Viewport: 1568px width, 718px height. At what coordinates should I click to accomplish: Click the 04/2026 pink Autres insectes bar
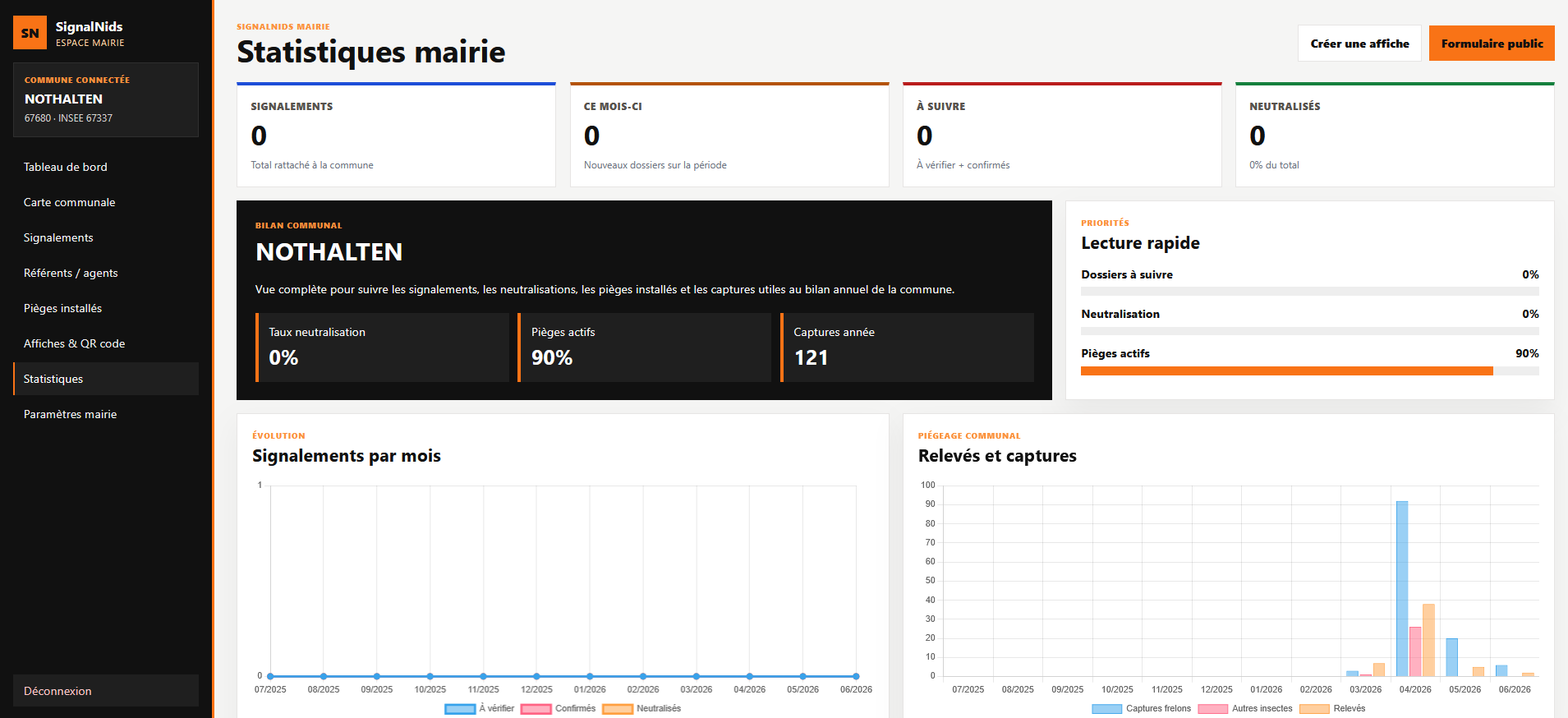(1415, 651)
